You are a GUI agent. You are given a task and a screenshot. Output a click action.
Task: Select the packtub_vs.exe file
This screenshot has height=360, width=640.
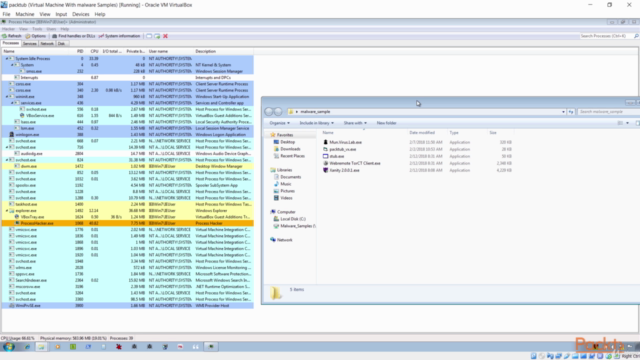pos(339,149)
